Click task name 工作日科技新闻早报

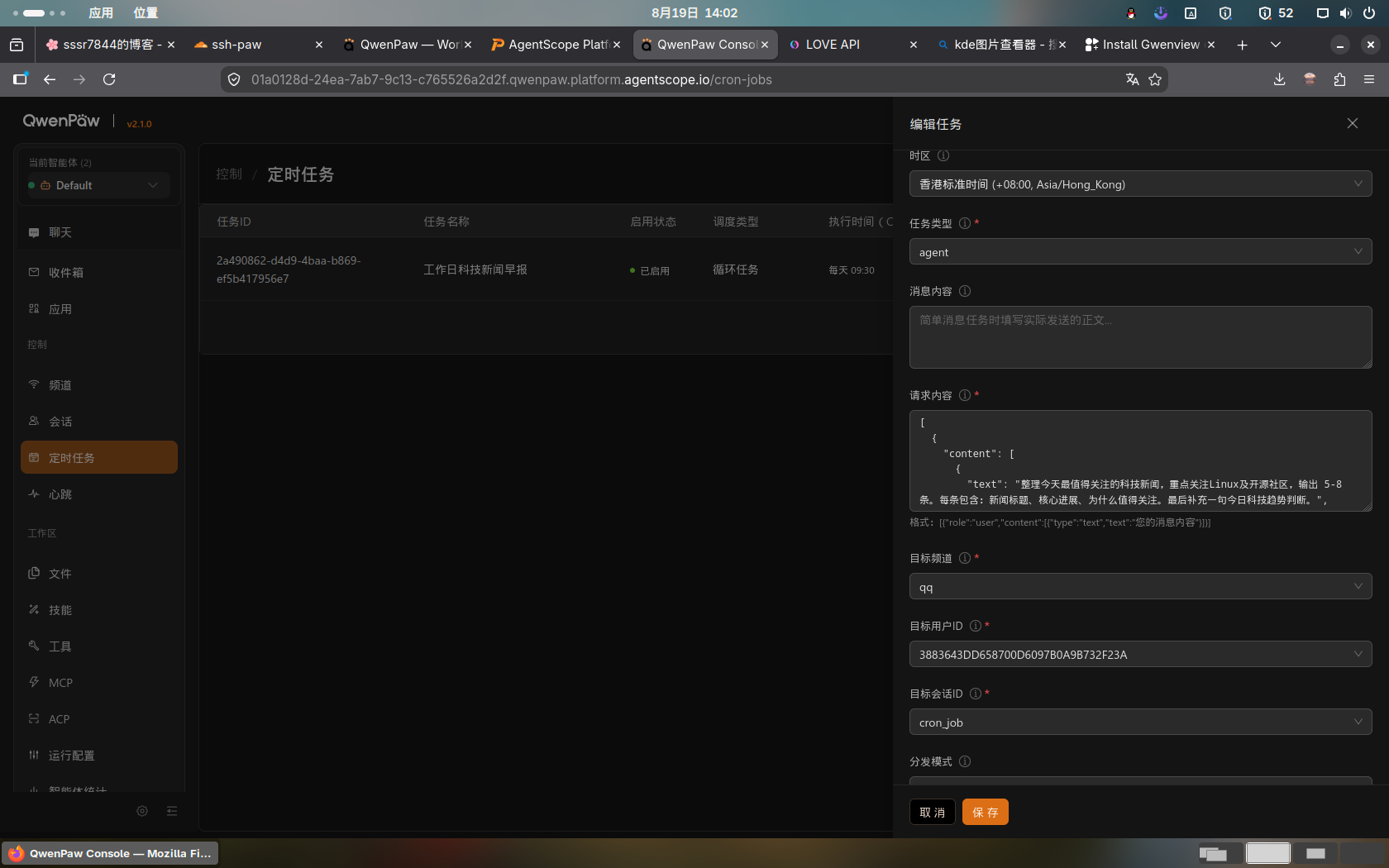475,269
